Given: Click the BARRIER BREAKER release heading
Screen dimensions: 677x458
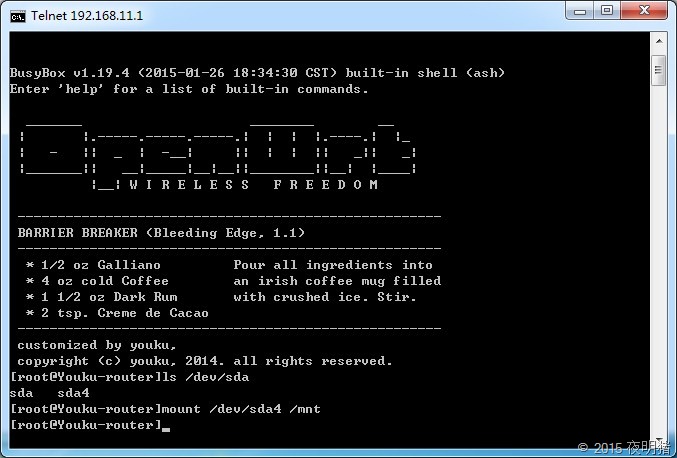Looking at the screenshot, I should click(161, 233).
